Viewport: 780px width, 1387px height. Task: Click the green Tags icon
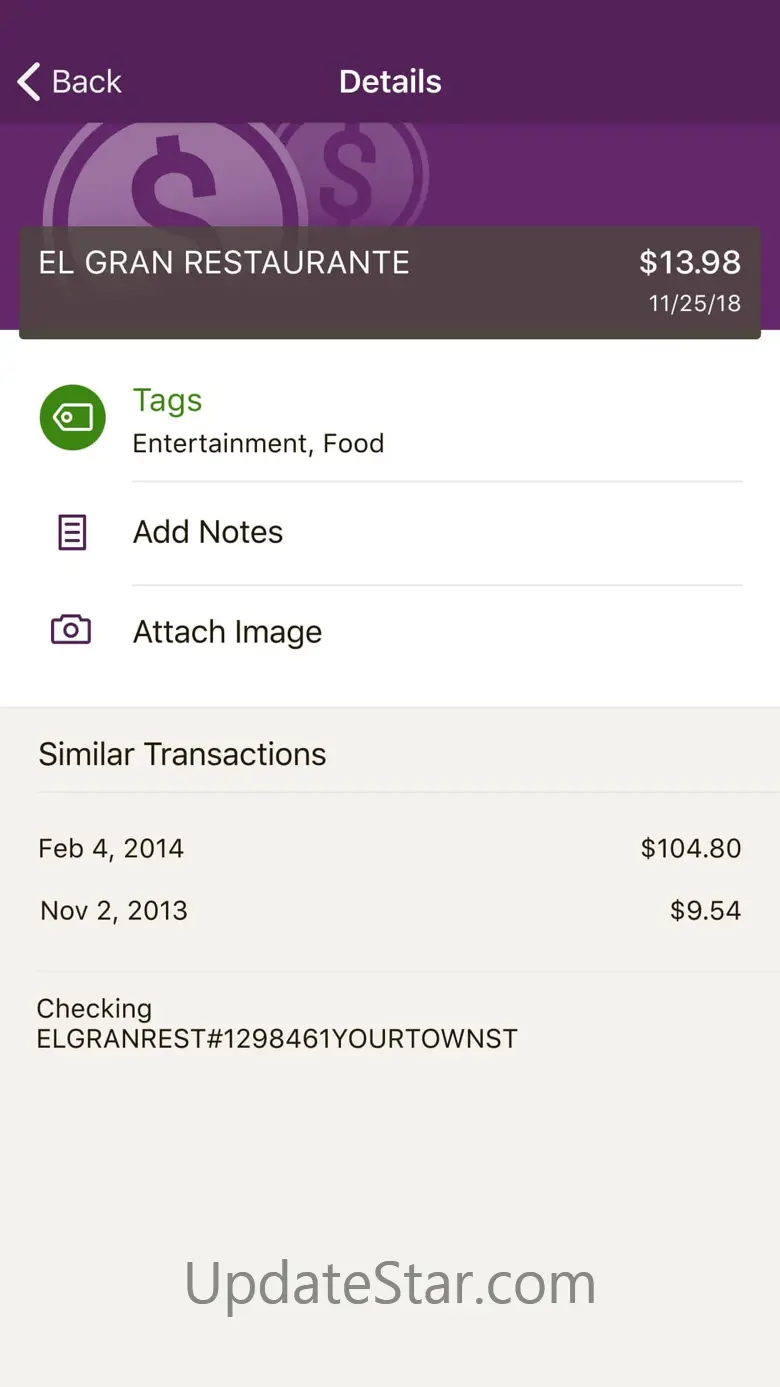tap(72, 417)
